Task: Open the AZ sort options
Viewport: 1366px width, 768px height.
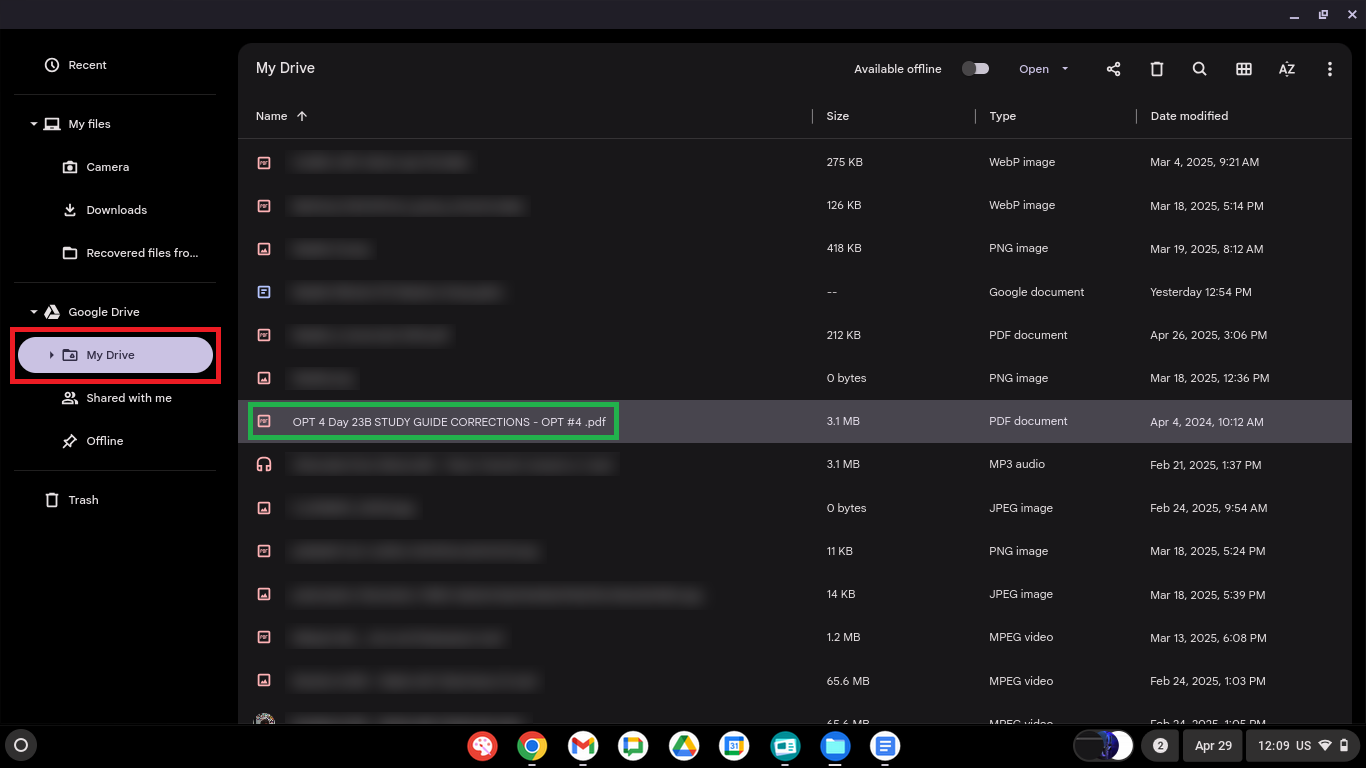Action: click(x=1286, y=69)
